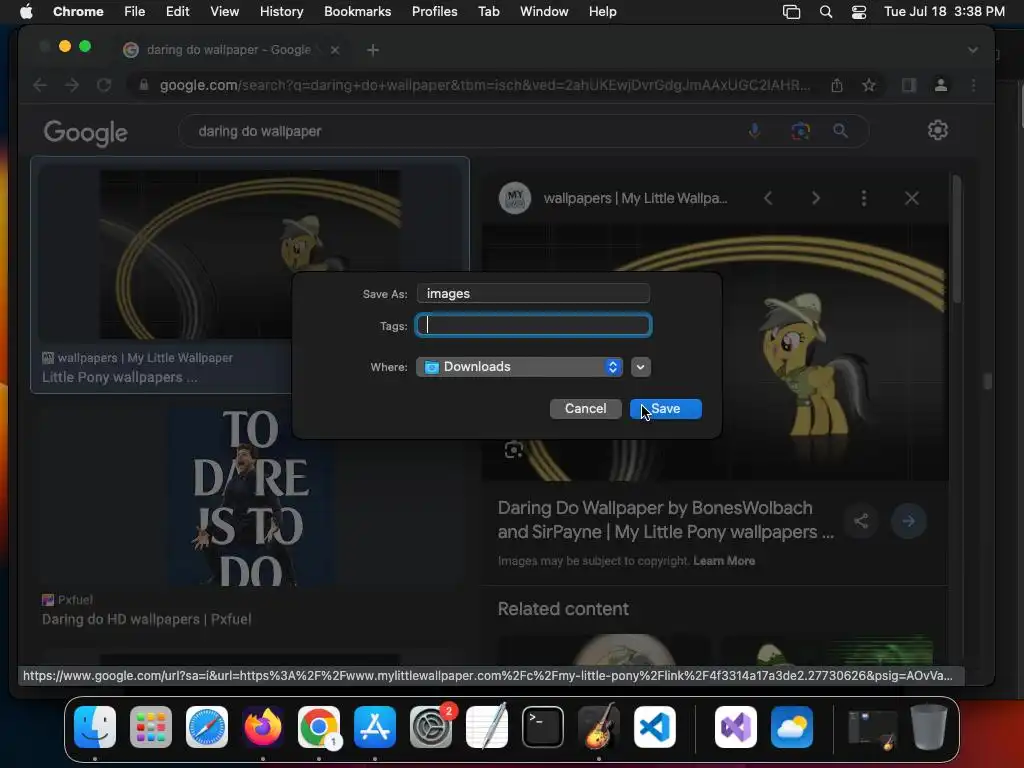Open the Tab menu
Viewport: 1024px width, 768px height.
pos(488,12)
